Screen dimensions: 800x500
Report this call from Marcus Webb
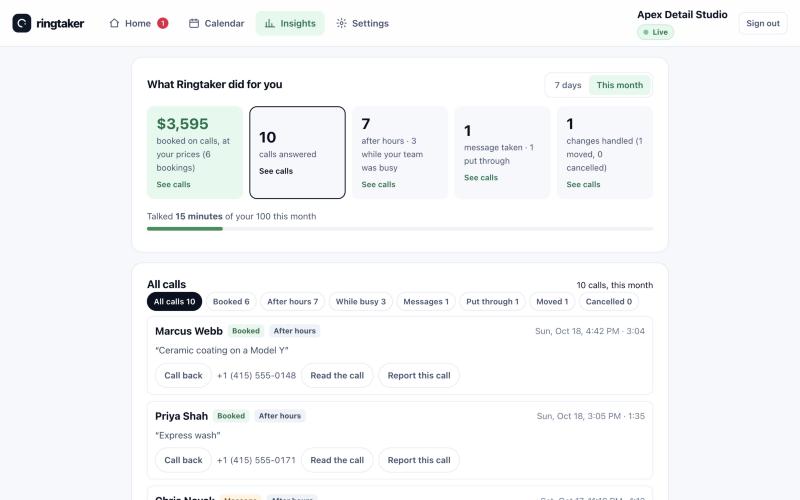[419, 376]
